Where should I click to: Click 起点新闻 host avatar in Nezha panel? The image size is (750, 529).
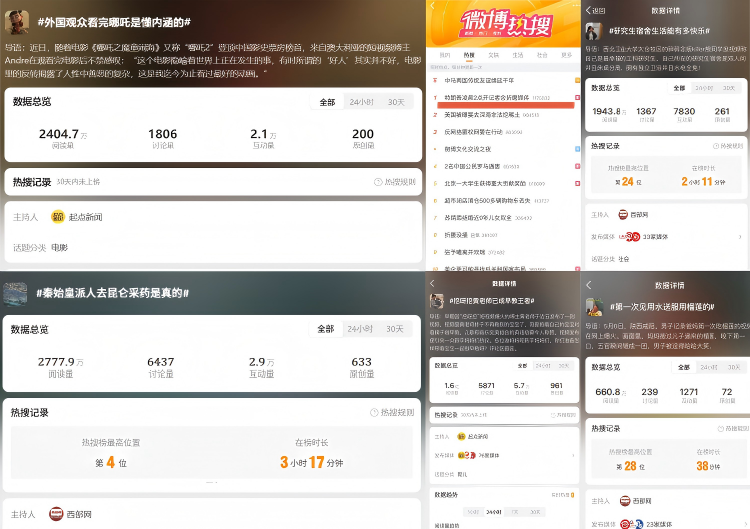click(58, 217)
